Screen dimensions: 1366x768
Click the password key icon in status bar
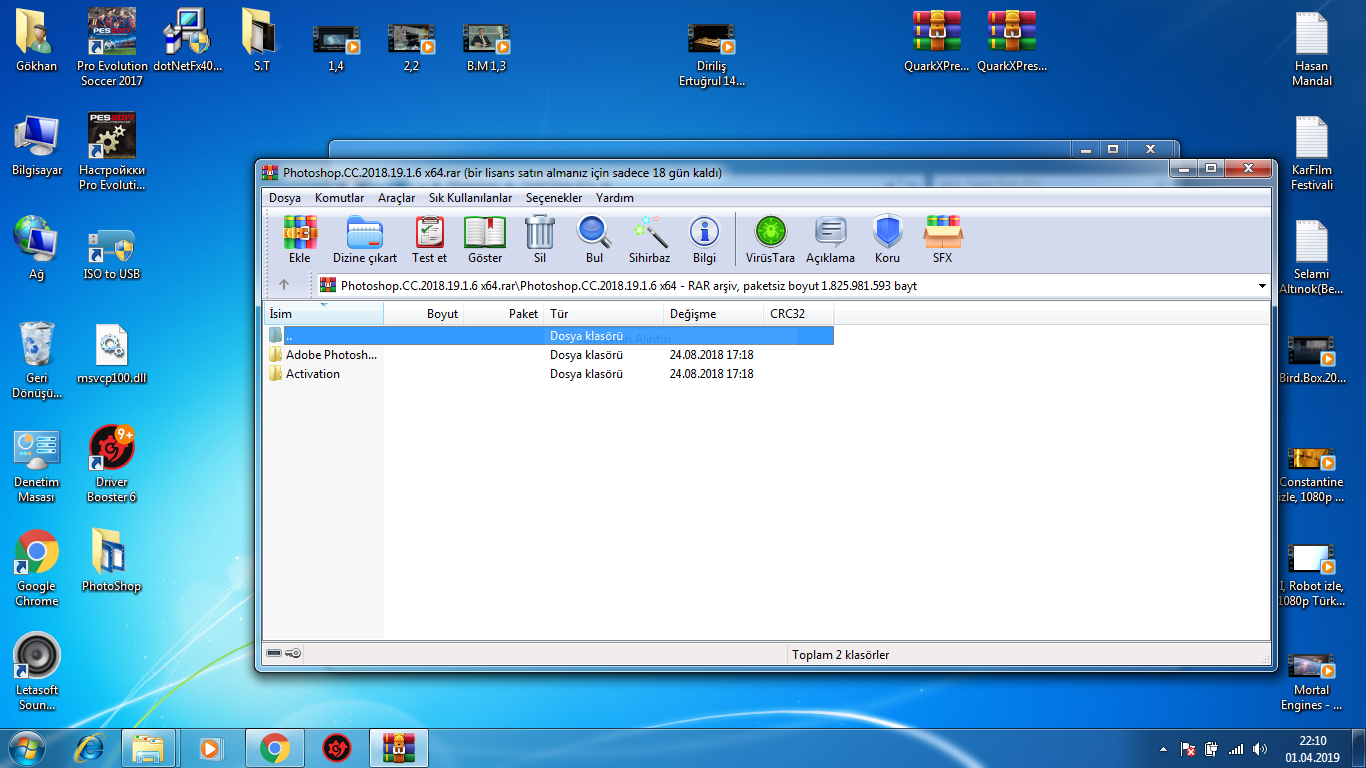(294, 654)
